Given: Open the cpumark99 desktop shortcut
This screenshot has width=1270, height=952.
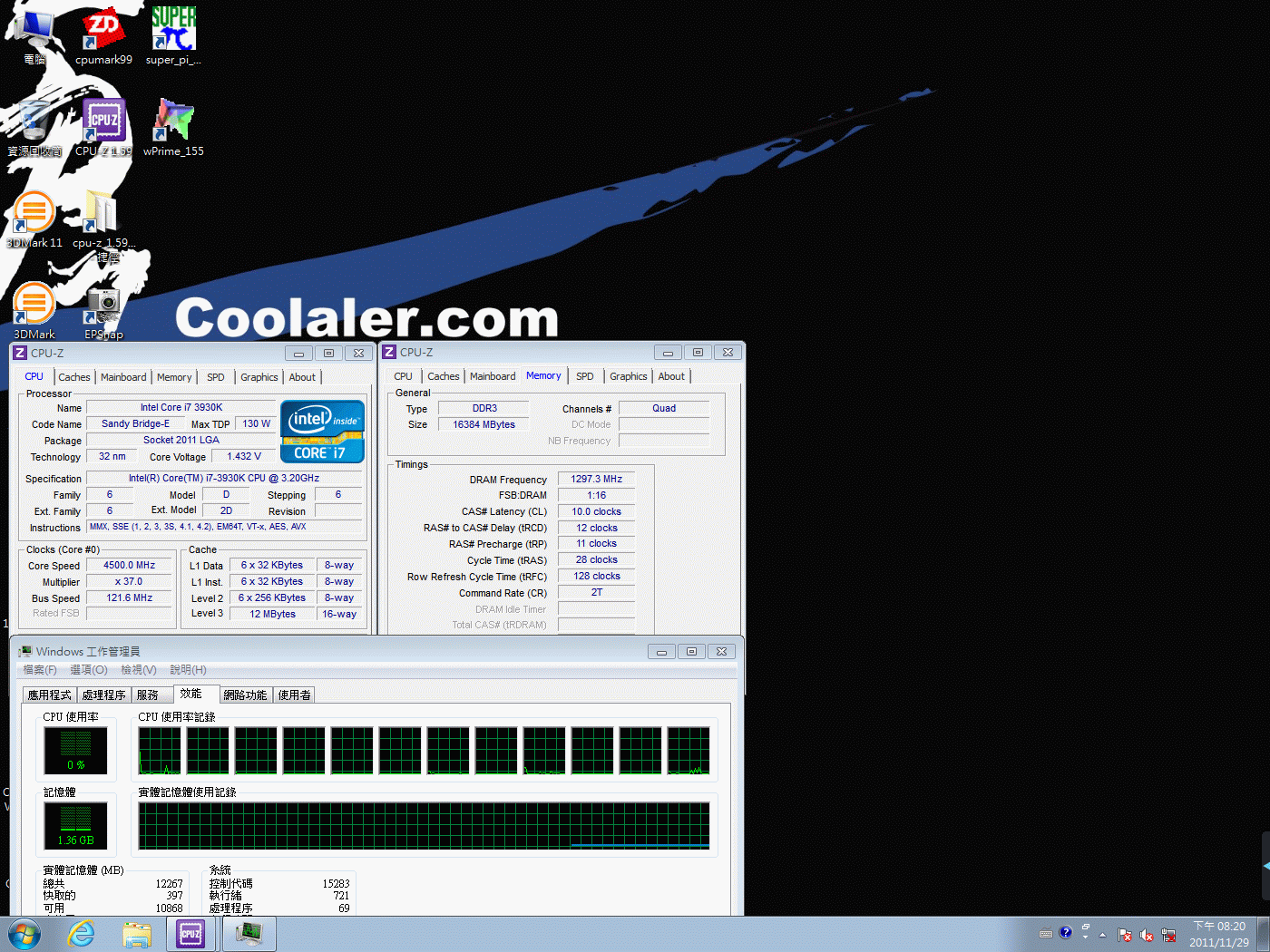Looking at the screenshot, I should (103, 36).
